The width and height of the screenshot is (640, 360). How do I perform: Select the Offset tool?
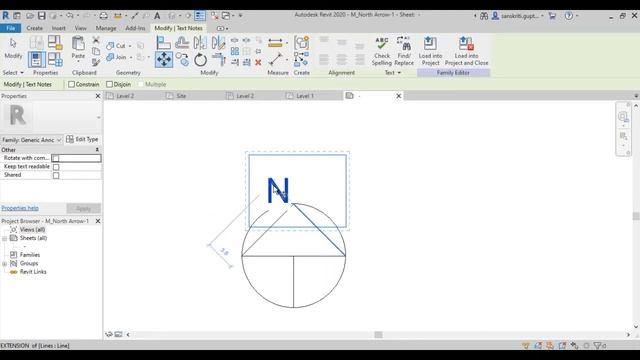pos(182,42)
